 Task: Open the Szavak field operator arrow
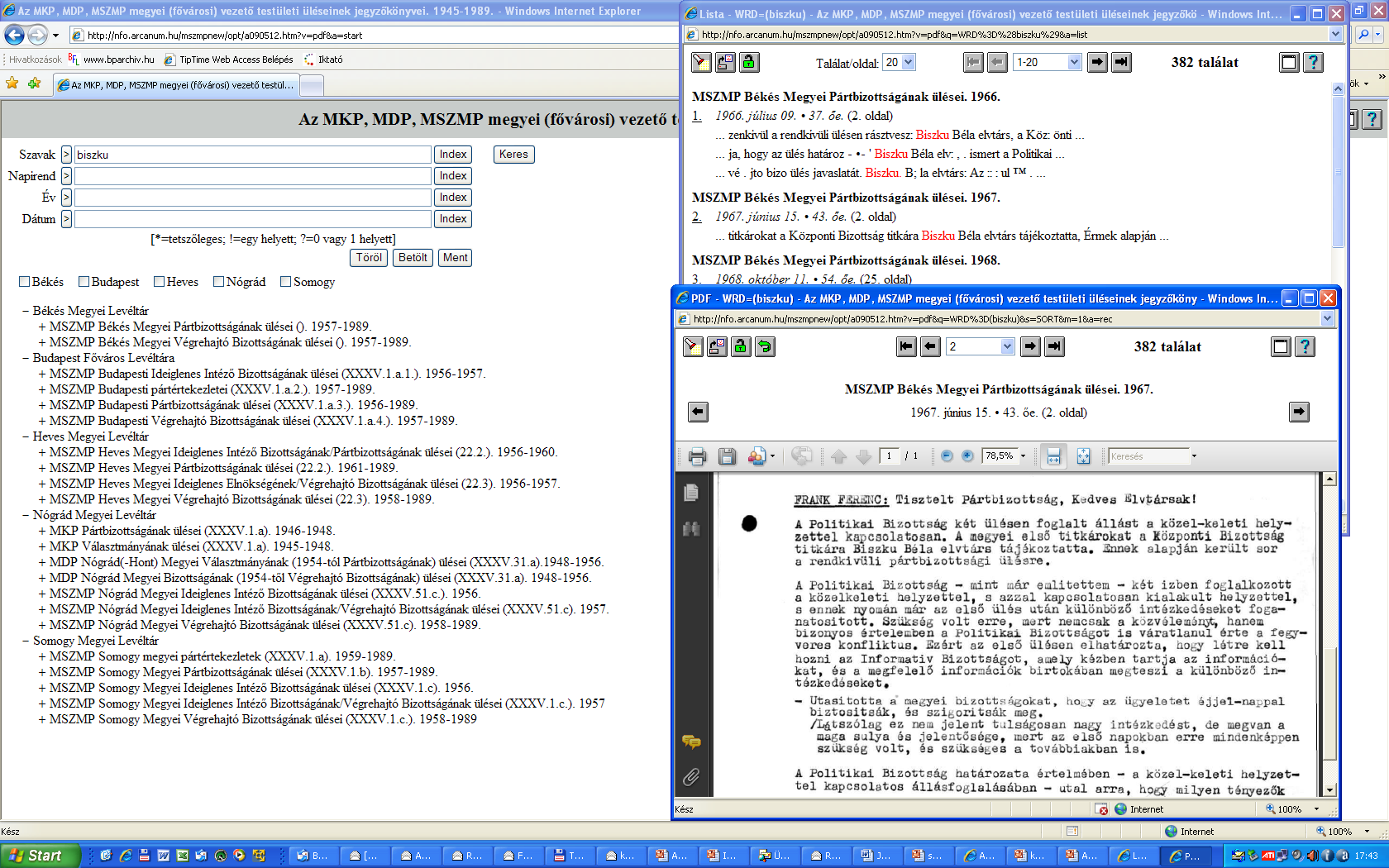[66, 155]
